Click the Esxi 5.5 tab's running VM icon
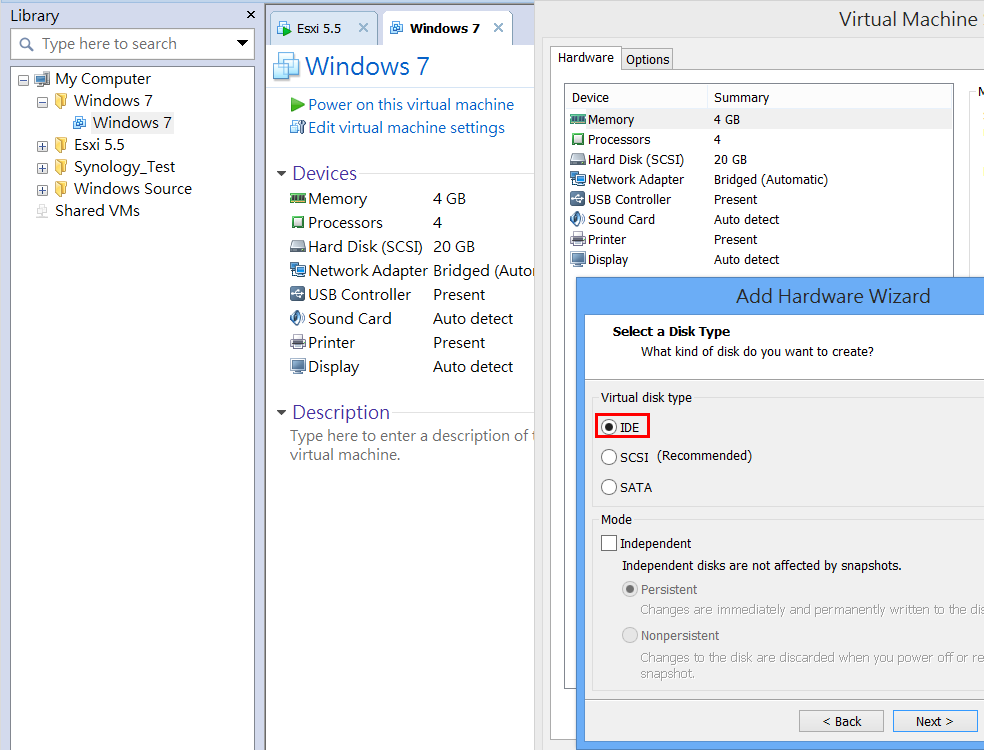The width and height of the screenshot is (984, 750). (284, 28)
